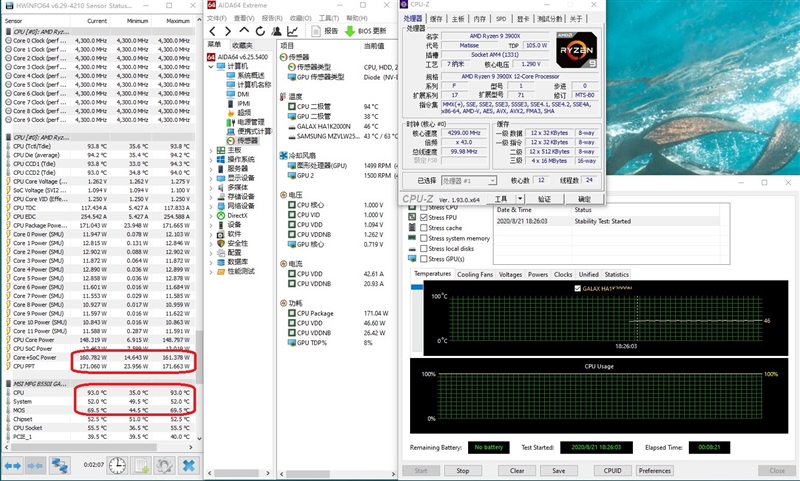Switch to AIDA64 收藏夹 favorites tab

242,45
